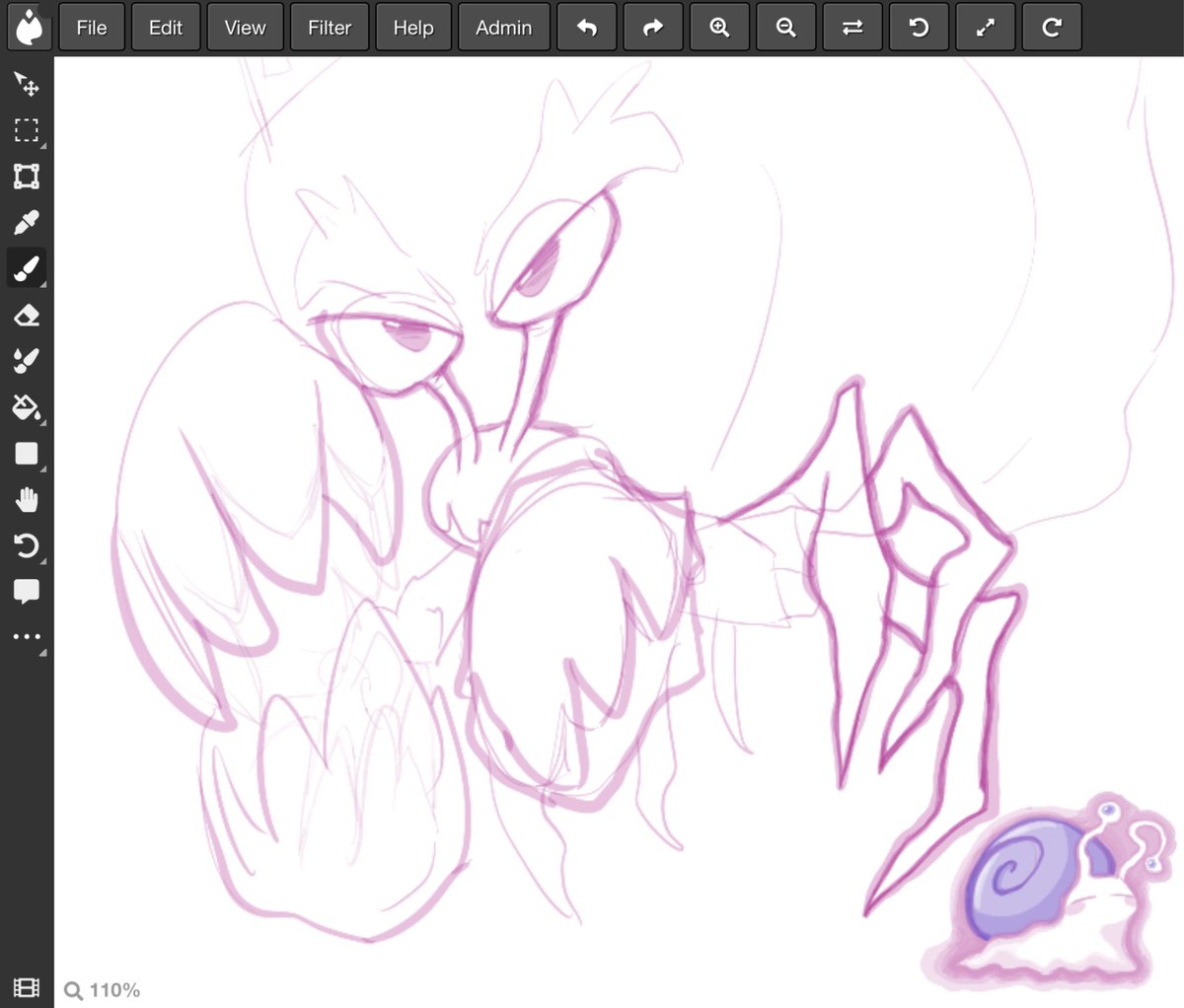Open the chat speech bubble tool
The width and height of the screenshot is (1184, 1008).
27,592
